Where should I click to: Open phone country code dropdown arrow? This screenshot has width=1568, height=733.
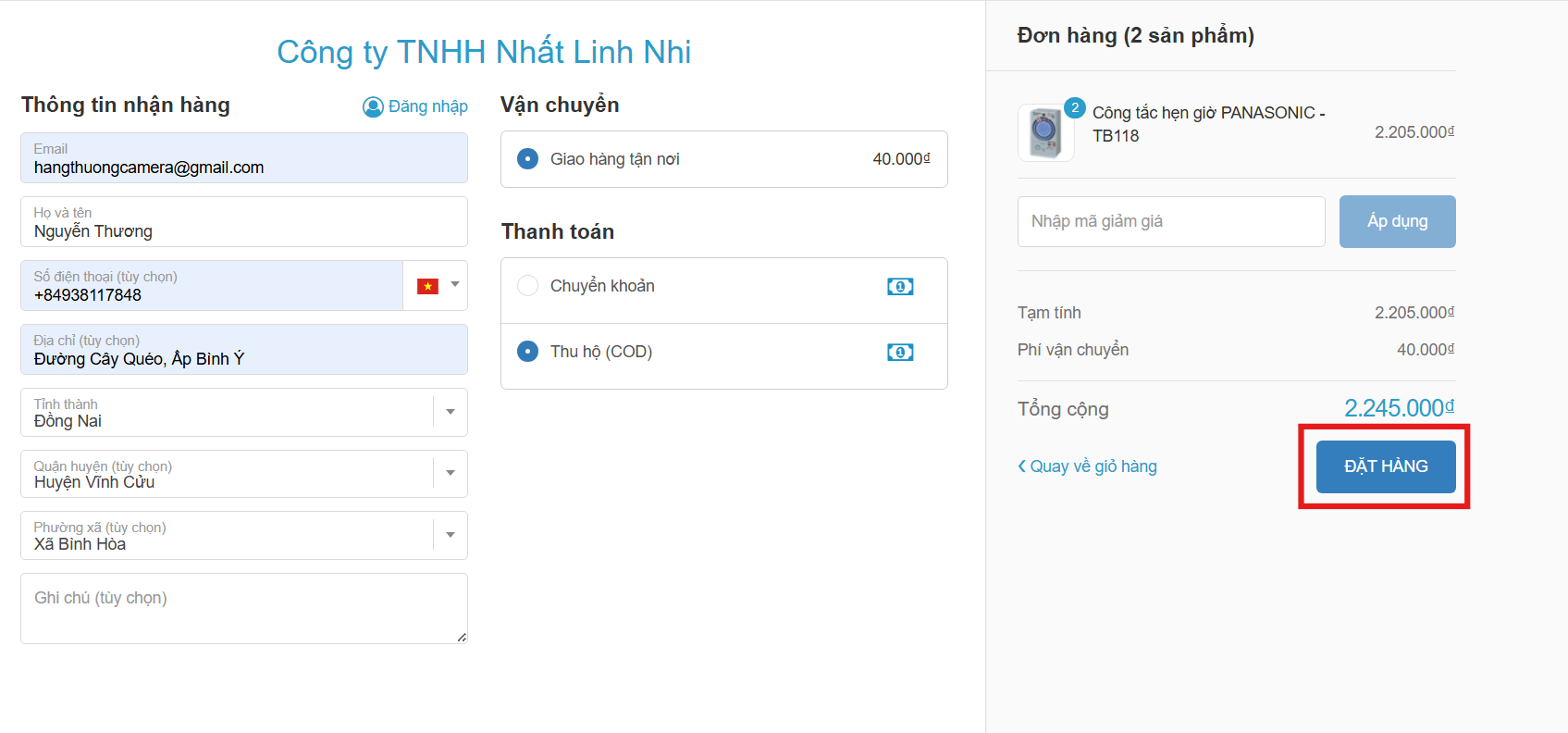(x=455, y=285)
